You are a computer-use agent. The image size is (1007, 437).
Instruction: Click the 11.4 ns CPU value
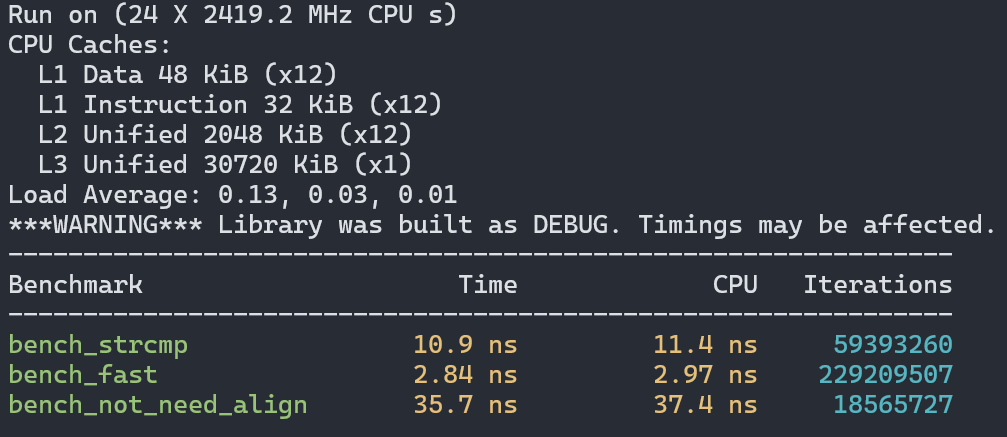[705, 345]
